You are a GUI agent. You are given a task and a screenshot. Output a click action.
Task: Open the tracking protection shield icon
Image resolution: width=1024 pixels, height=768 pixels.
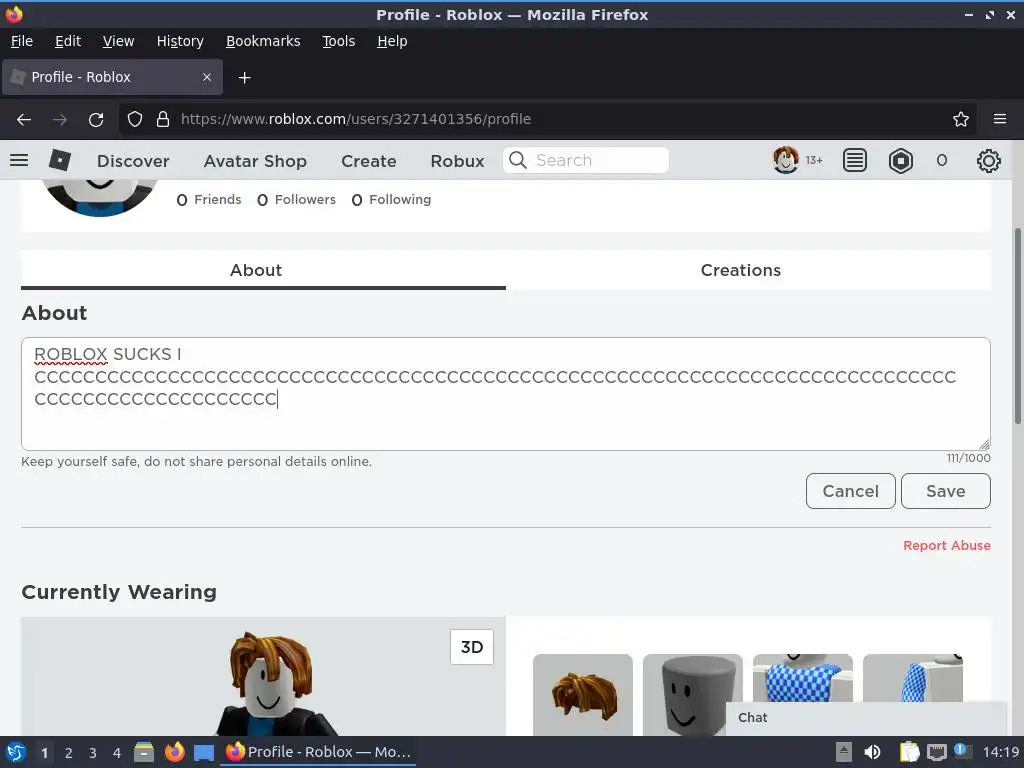[135, 120]
